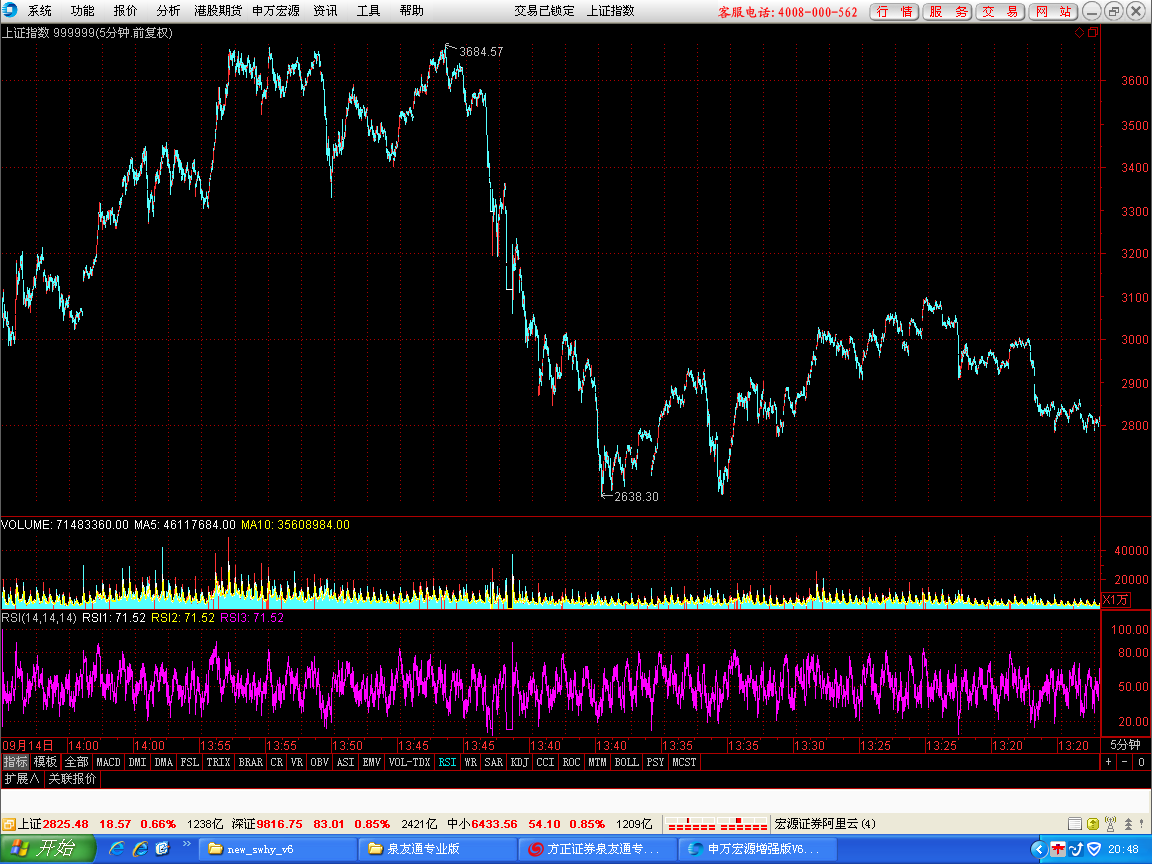Image resolution: width=1152 pixels, height=864 pixels.
Task: Expand the 扩展∧ panel
Action: coord(22,778)
